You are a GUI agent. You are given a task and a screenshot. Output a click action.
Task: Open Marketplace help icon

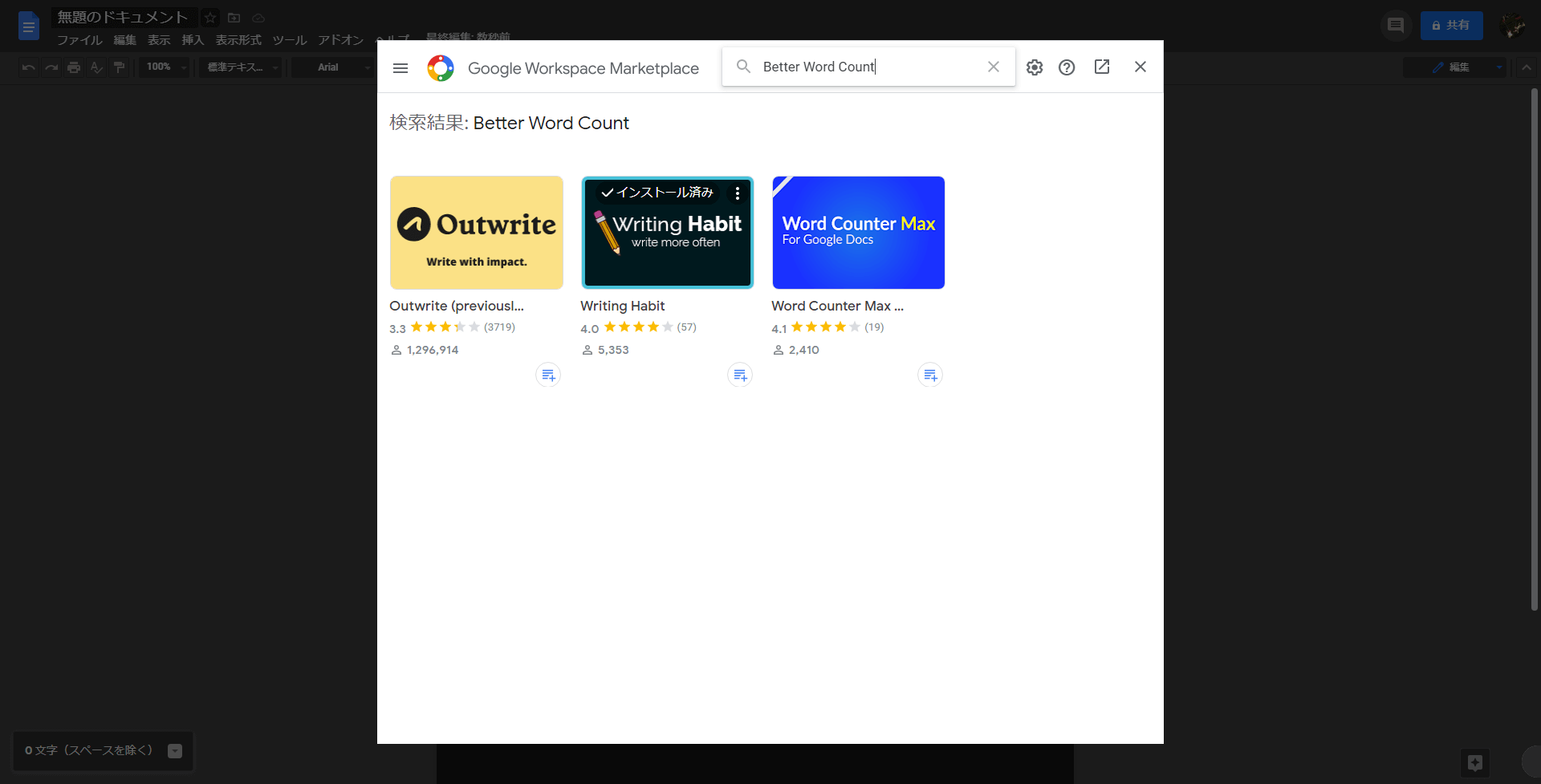point(1067,67)
